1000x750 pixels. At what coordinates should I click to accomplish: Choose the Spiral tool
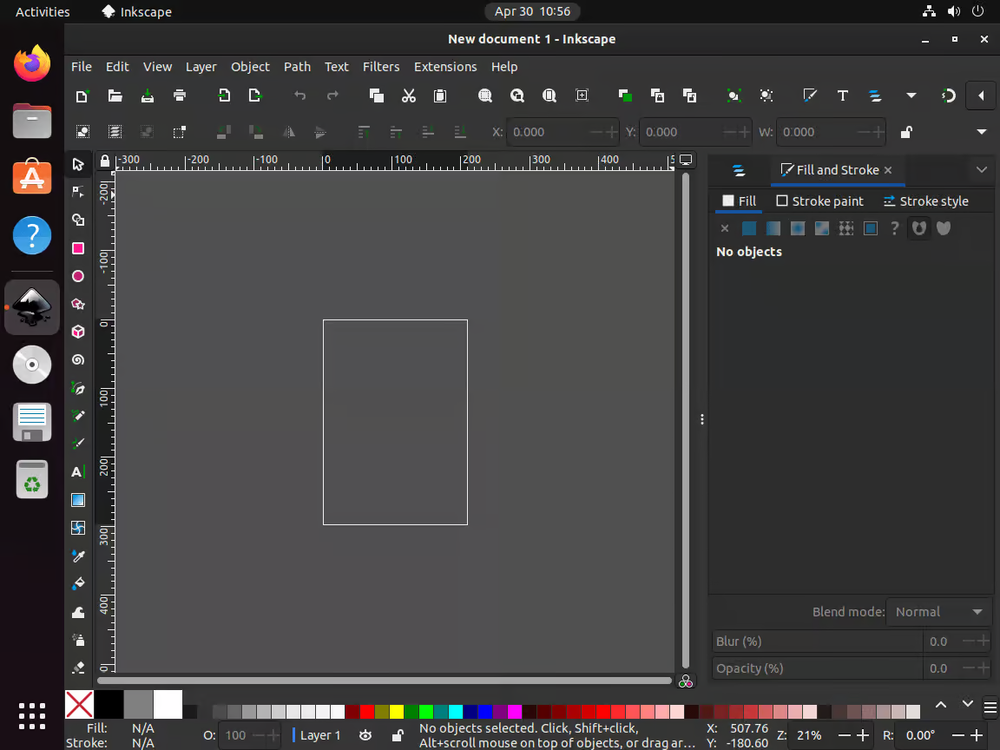78,360
